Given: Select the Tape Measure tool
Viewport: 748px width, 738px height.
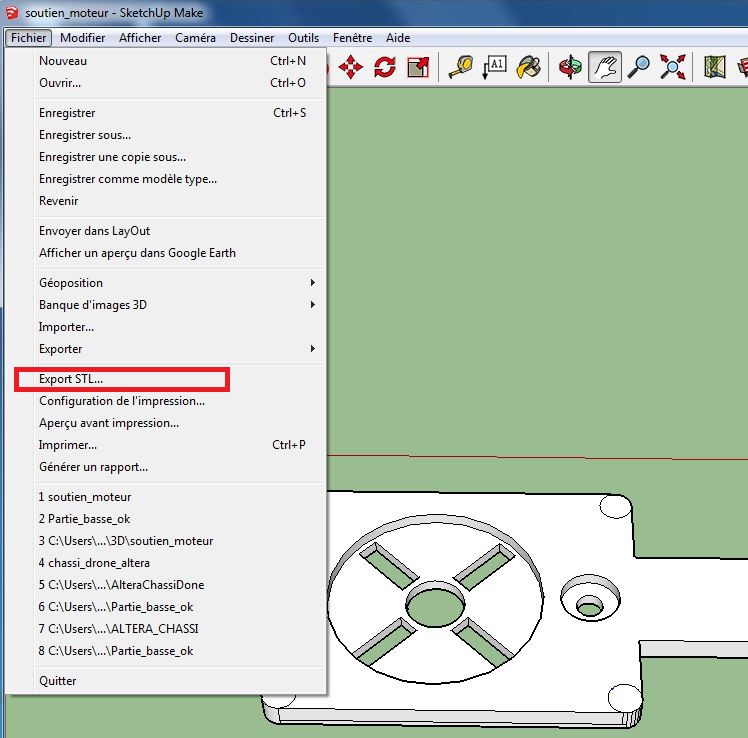Looking at the screenshot, I should 460,68.
